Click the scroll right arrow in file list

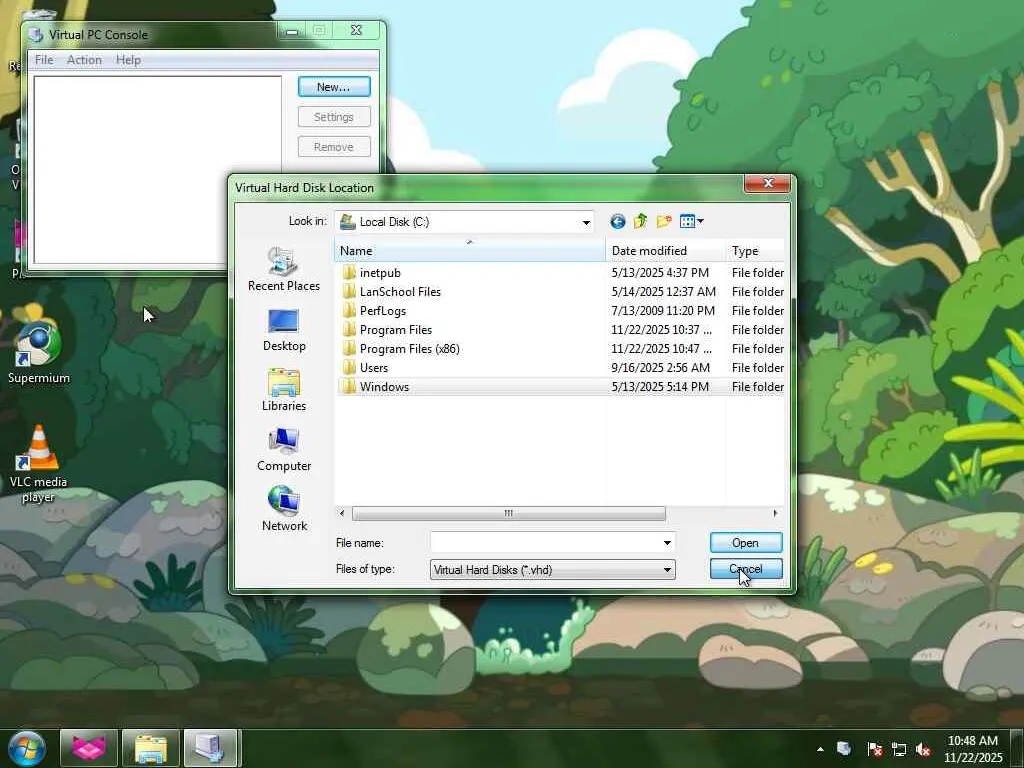pos(775,513)
